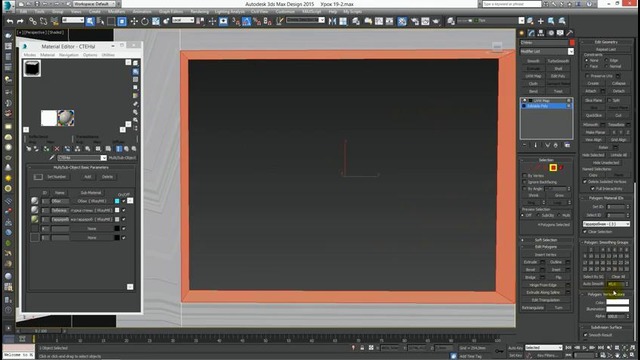Open Modes menu in Material Editor

point(30,55)
